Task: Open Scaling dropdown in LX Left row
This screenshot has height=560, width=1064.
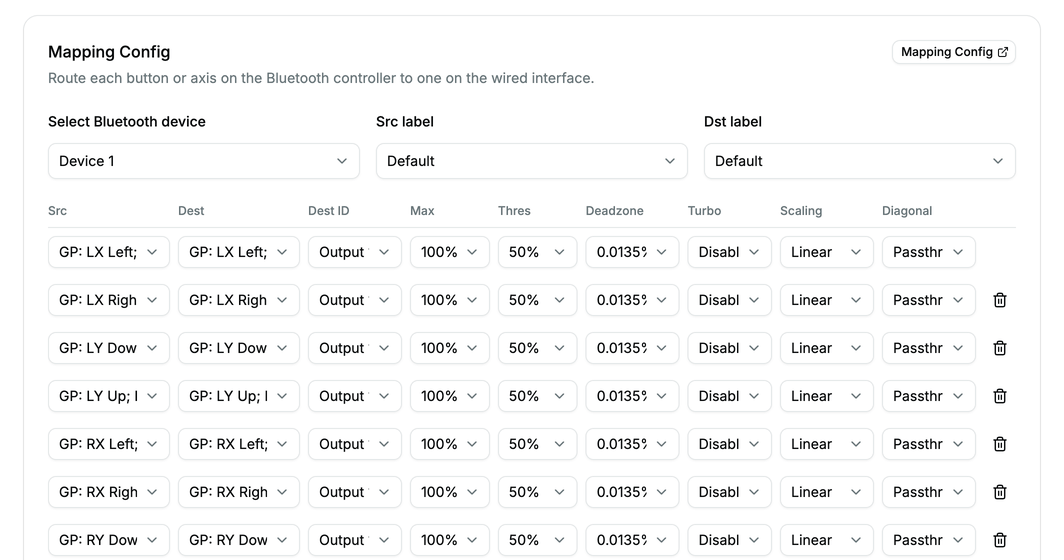Action: [x=826, y=252]
